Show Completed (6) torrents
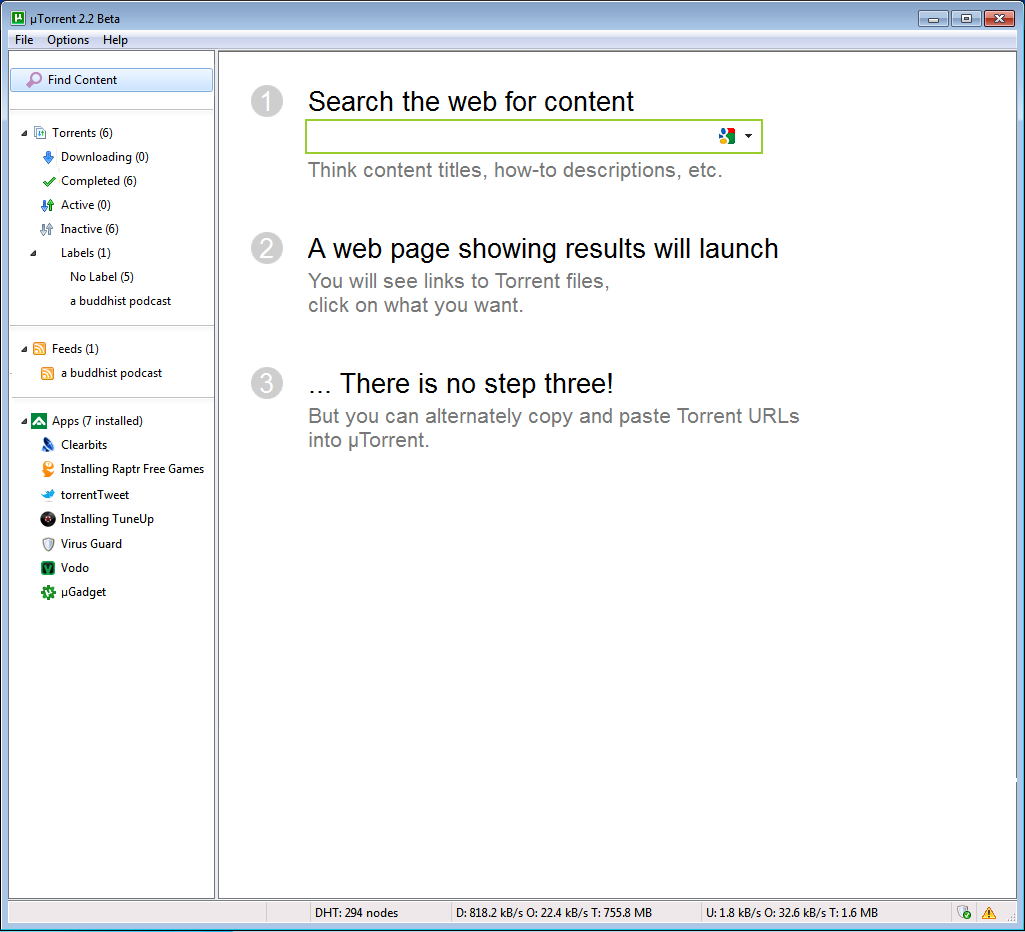This screenshot has width=1025, height=932. (x=99, y=181)
